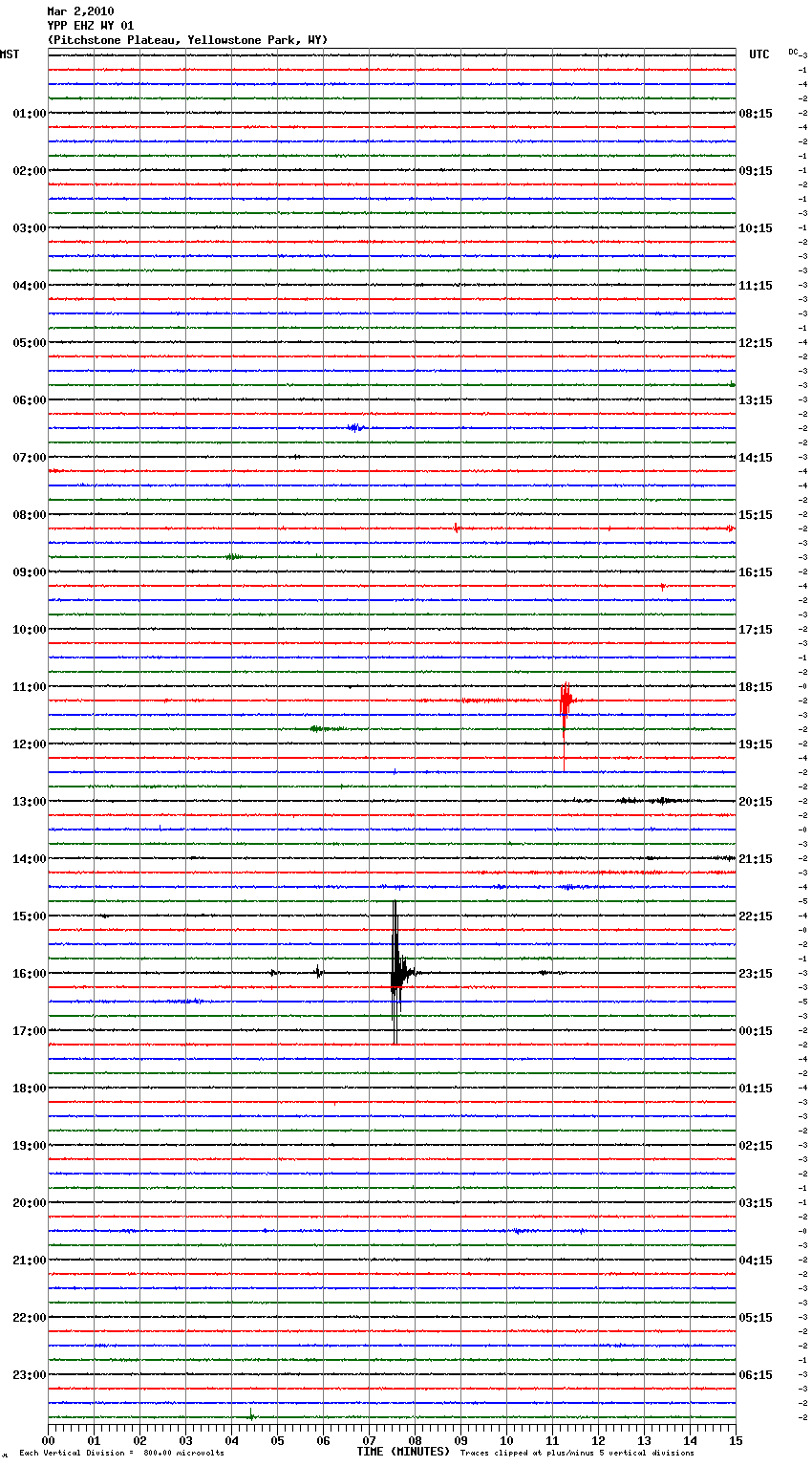Click the 19:15 UTC time label
812x1466 pixels.
coord(756,744)
